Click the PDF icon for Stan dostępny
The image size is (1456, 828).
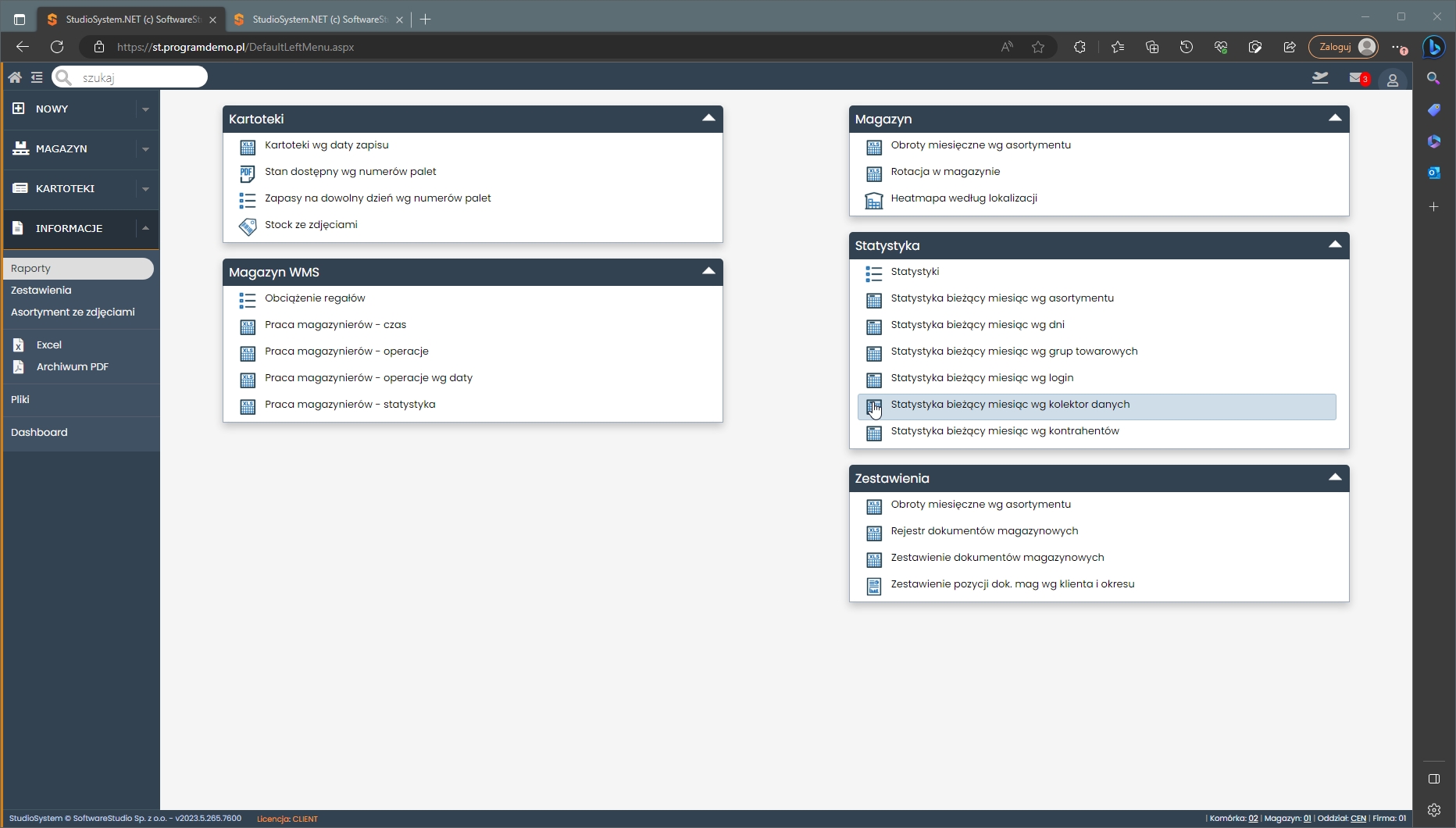click(248, 173)
